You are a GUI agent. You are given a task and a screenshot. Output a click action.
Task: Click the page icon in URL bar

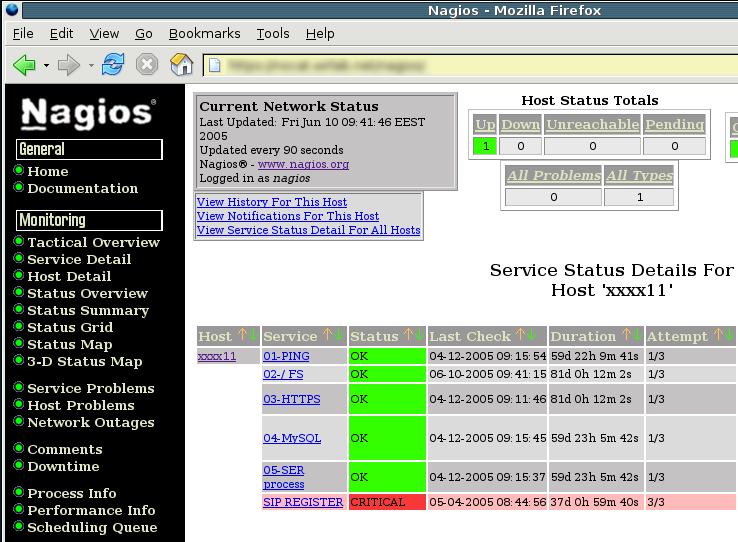pyautogui.click(x=215, y=65)
